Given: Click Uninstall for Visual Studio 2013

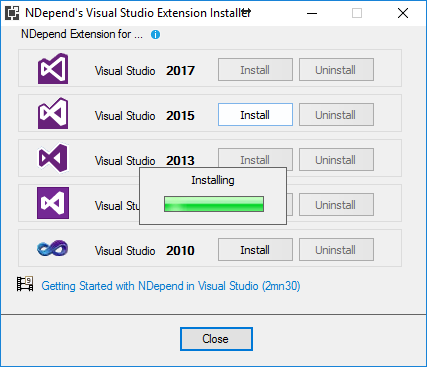Looking at the screenshot, I should click(336, 160).
